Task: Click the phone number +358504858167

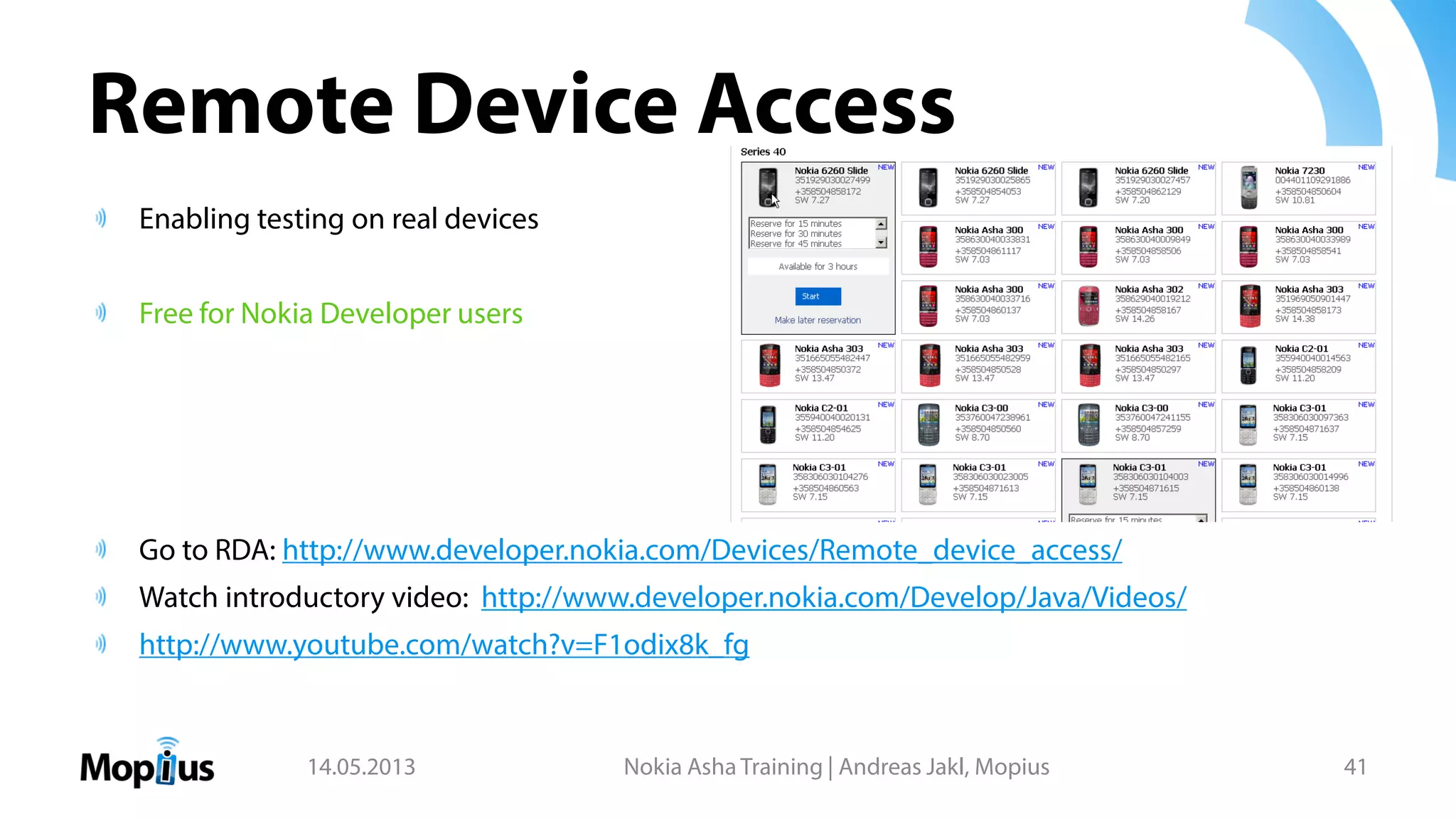Action: (x=1147, y=311)
